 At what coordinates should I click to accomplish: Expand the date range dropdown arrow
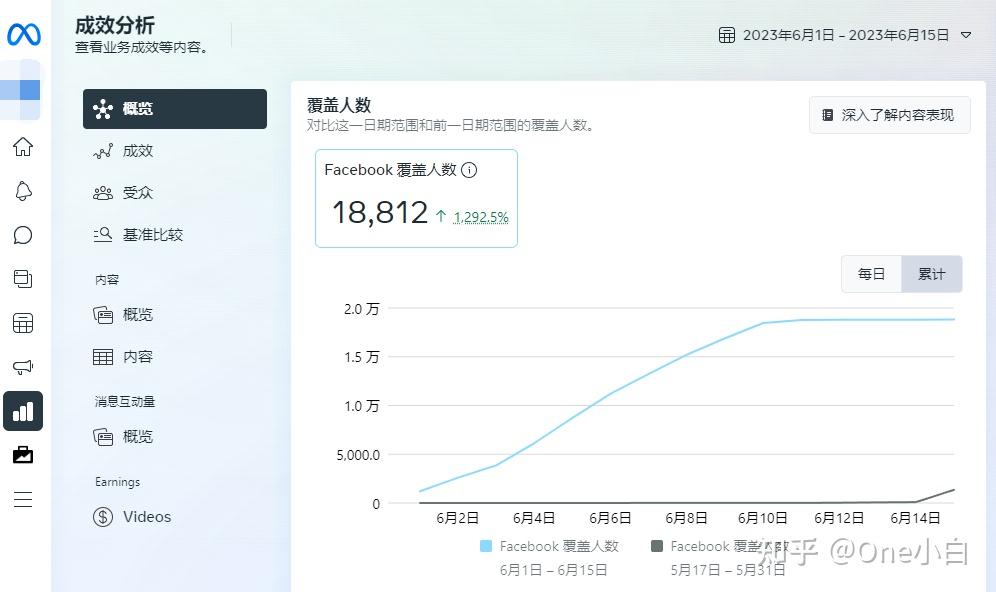966,35
